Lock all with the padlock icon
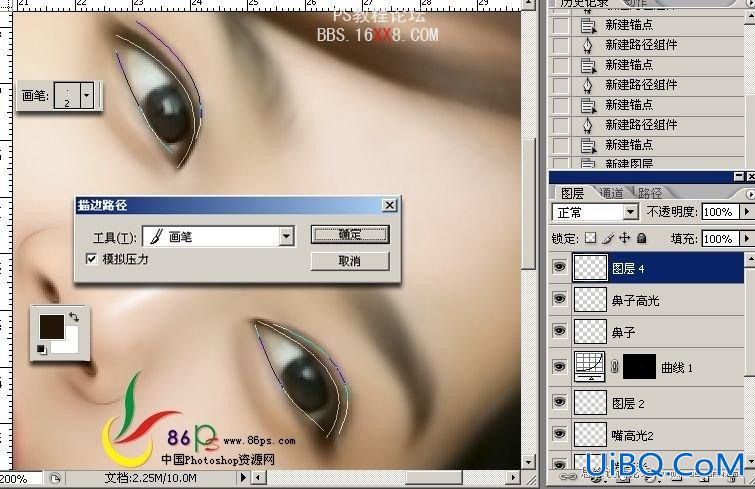 [641, 238]
